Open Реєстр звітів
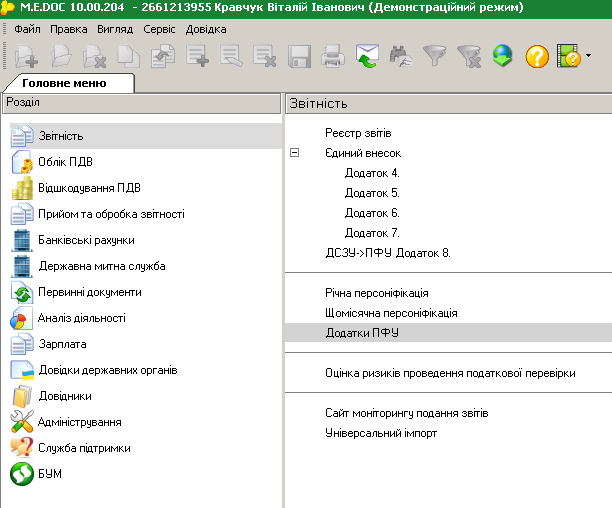The image size is (612, 508). click(x=357, y=133)
